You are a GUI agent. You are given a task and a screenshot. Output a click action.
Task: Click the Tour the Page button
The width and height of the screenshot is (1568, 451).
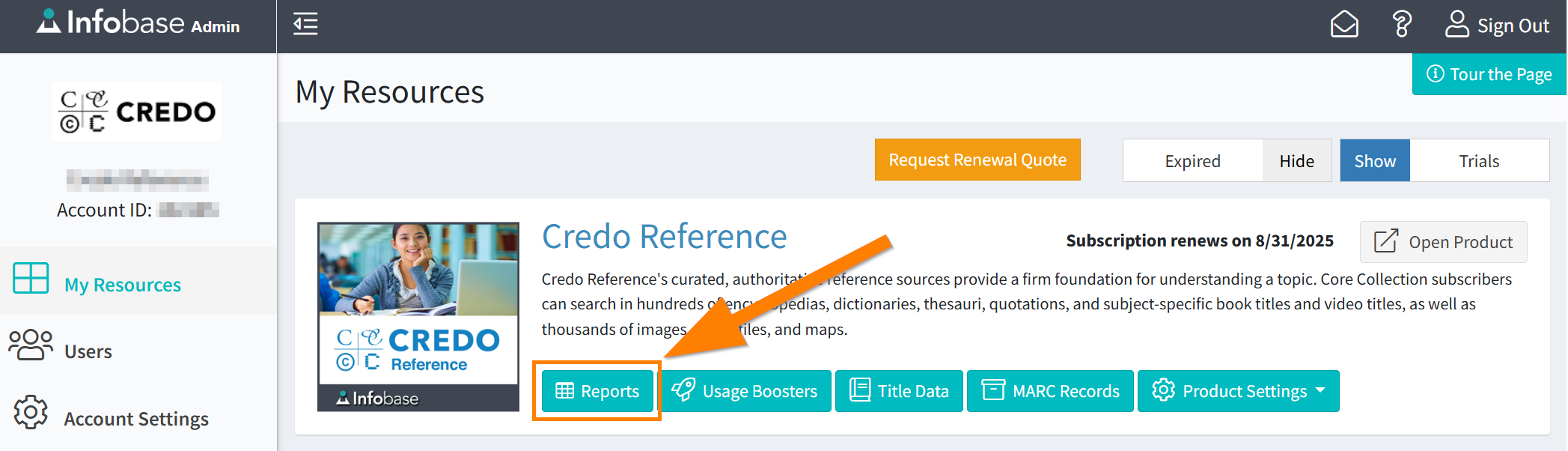[1489, 74]
